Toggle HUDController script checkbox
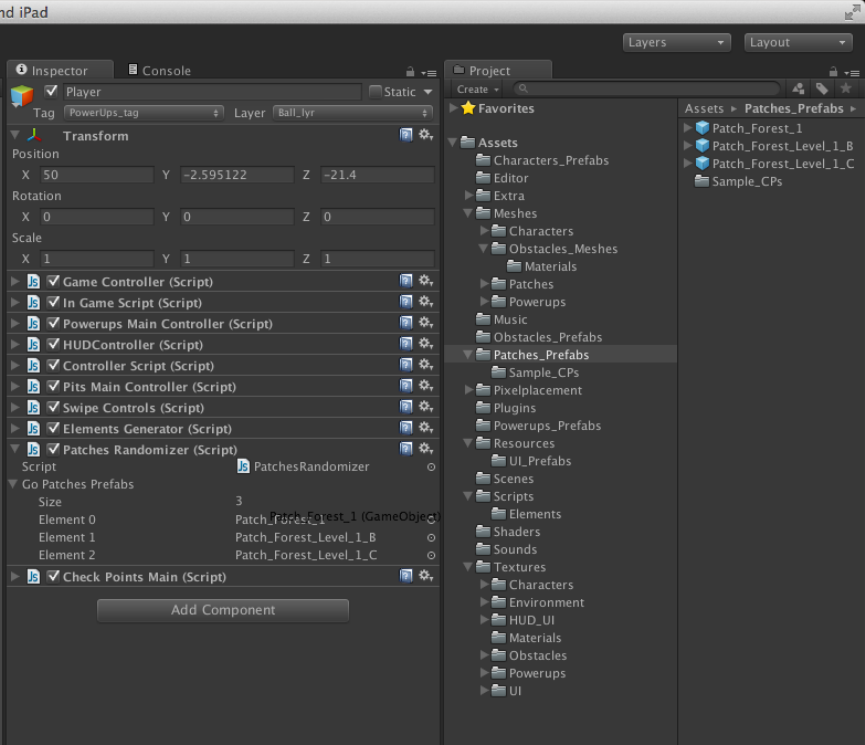The image size is (865, 745). [x=53, y=344]
